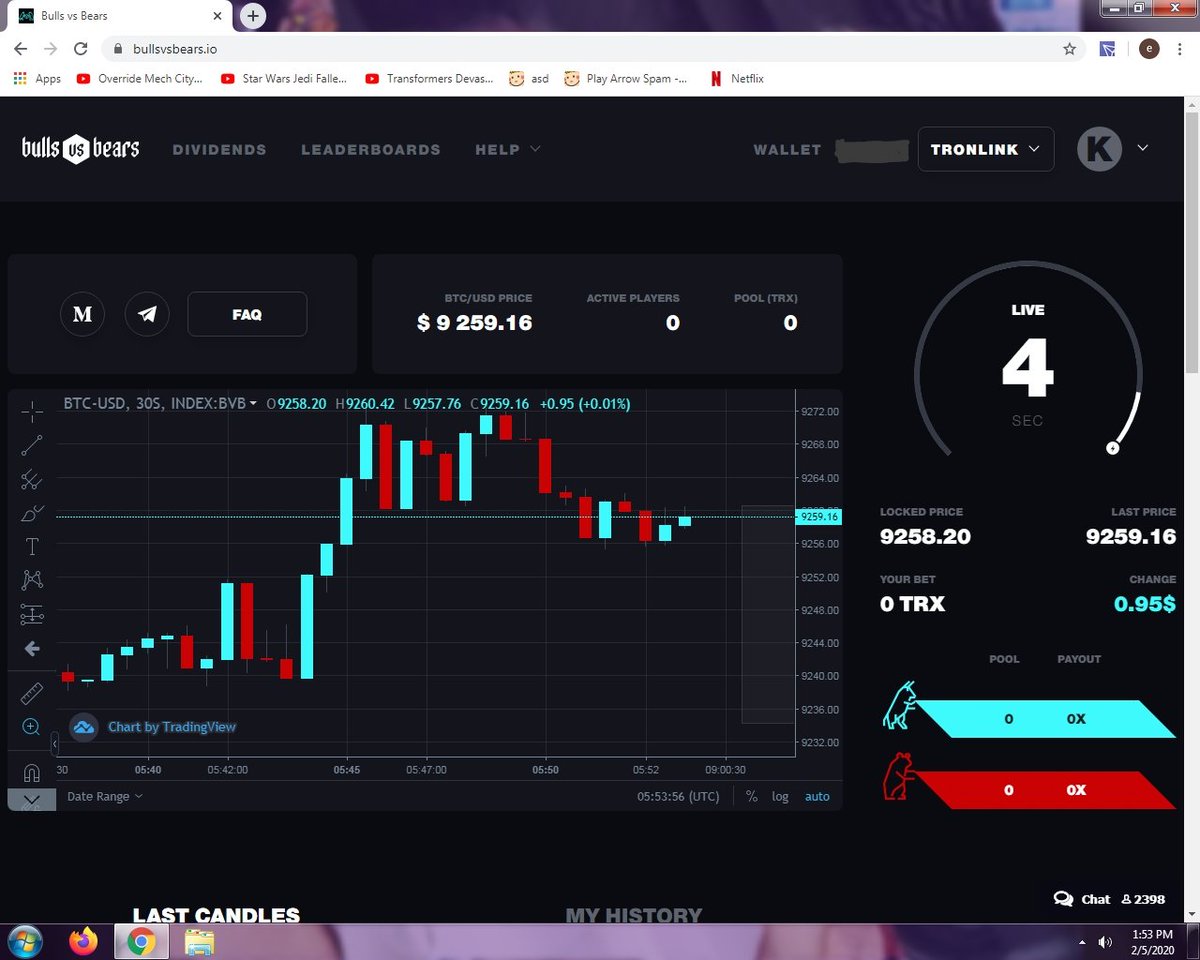This screenshot has height=960, width=1200.
Task: Click the chat users count 2398
Action: [x=1143, y=899]
